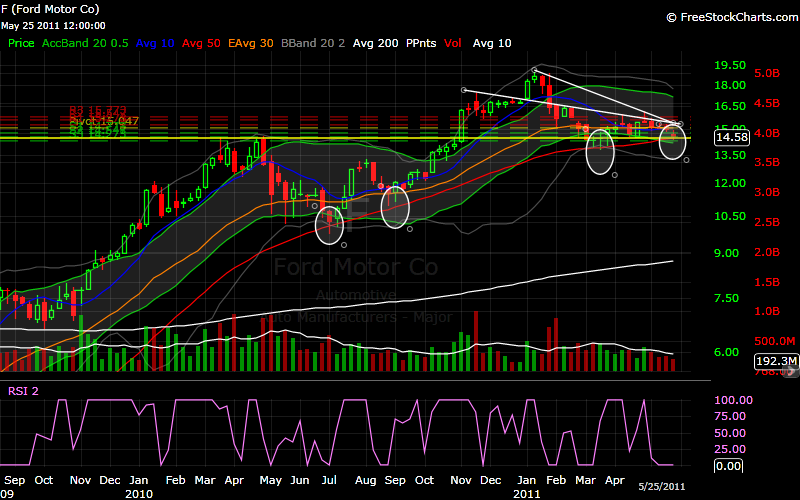The image size is (800, 500).
Task: Select the orange EAvg 30 indicator label
Action: 251,43
